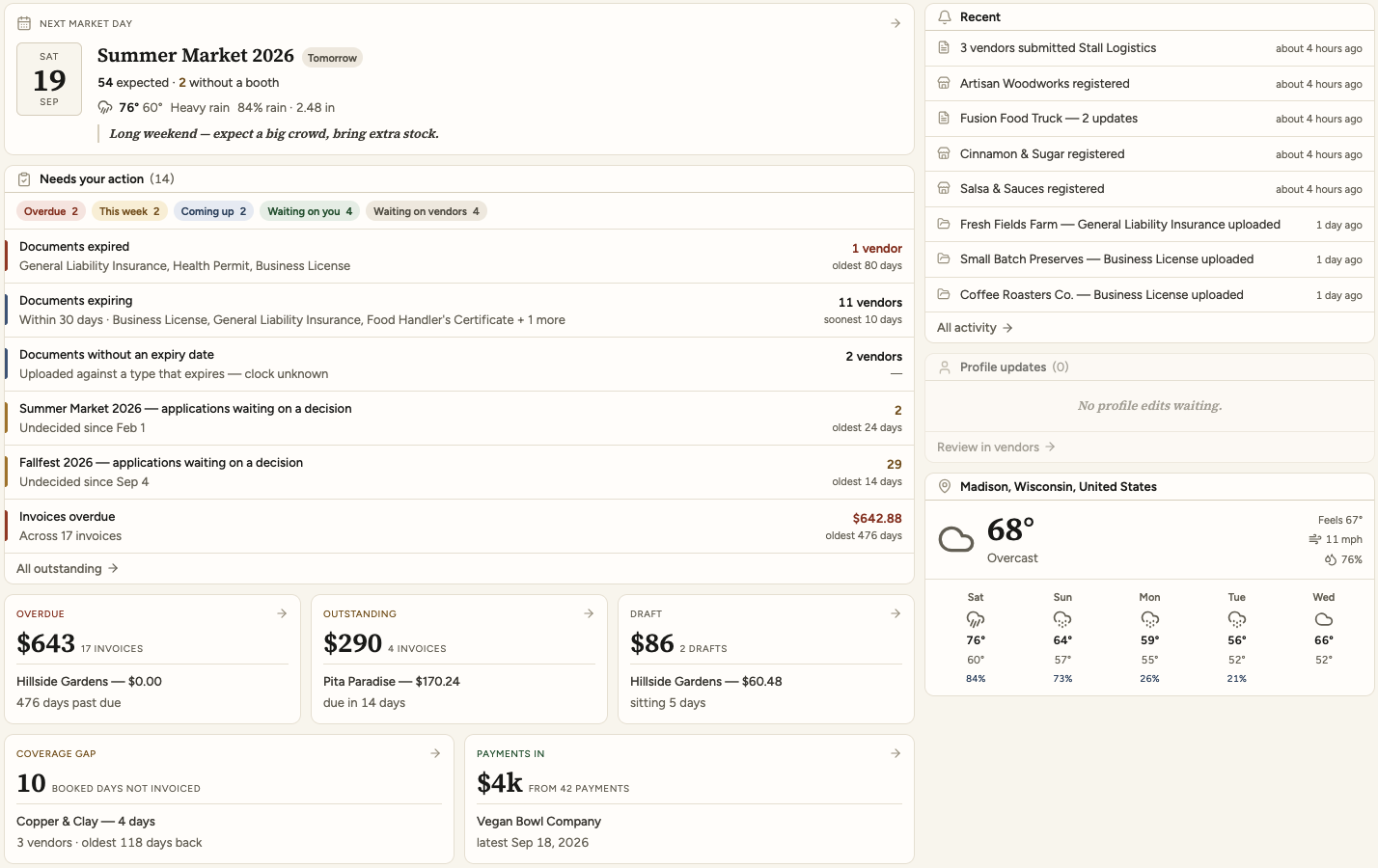The width and height of the screenshot is (1378, 868).
Task: Click the store icon beside Artisan Woodworks
Action: [944, 84]
